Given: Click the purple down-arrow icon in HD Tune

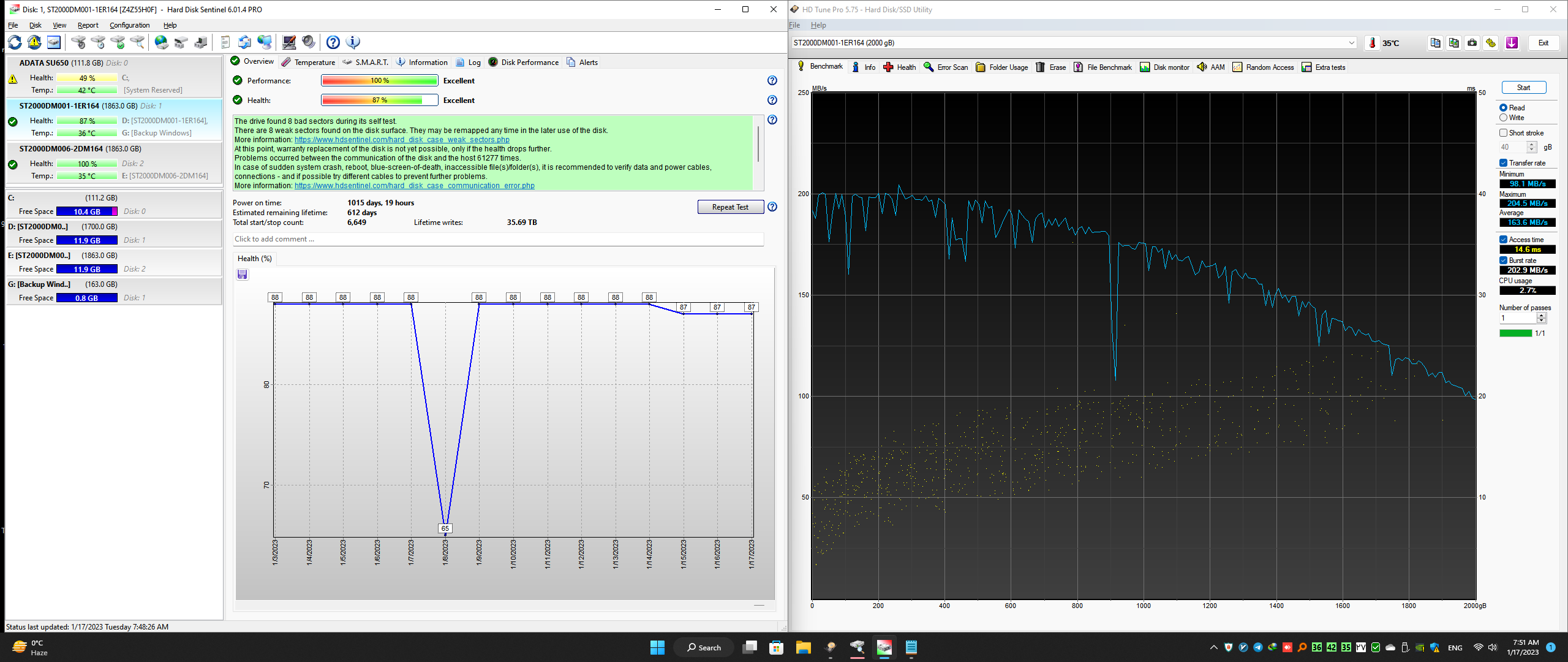Looking at the screenshot, I should point(1512,43).
